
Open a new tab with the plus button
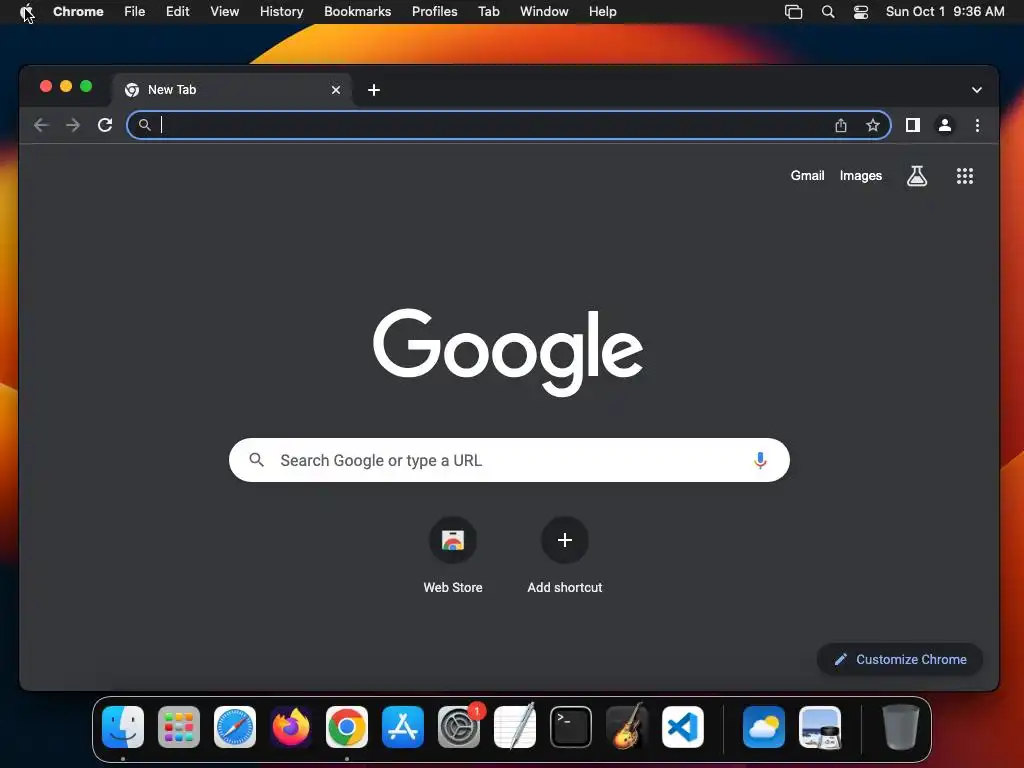coord(374,89)
